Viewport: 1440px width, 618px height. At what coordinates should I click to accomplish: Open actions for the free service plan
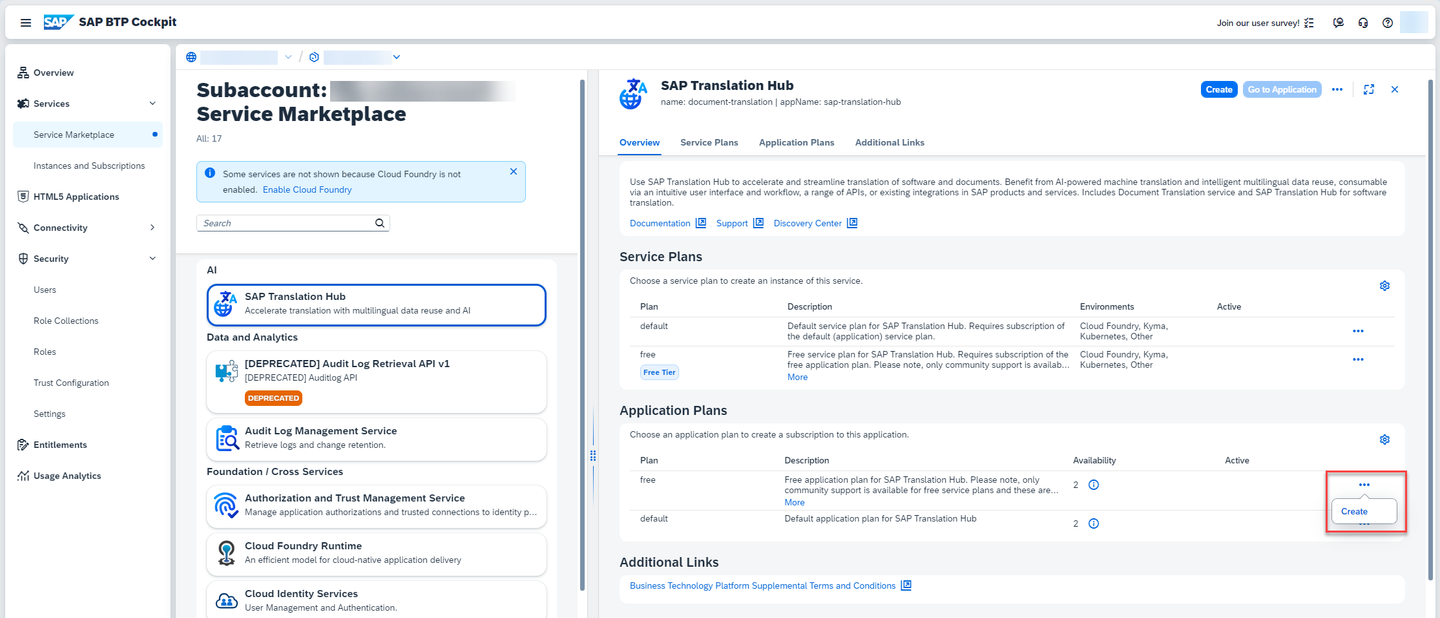pos(1358,360)
